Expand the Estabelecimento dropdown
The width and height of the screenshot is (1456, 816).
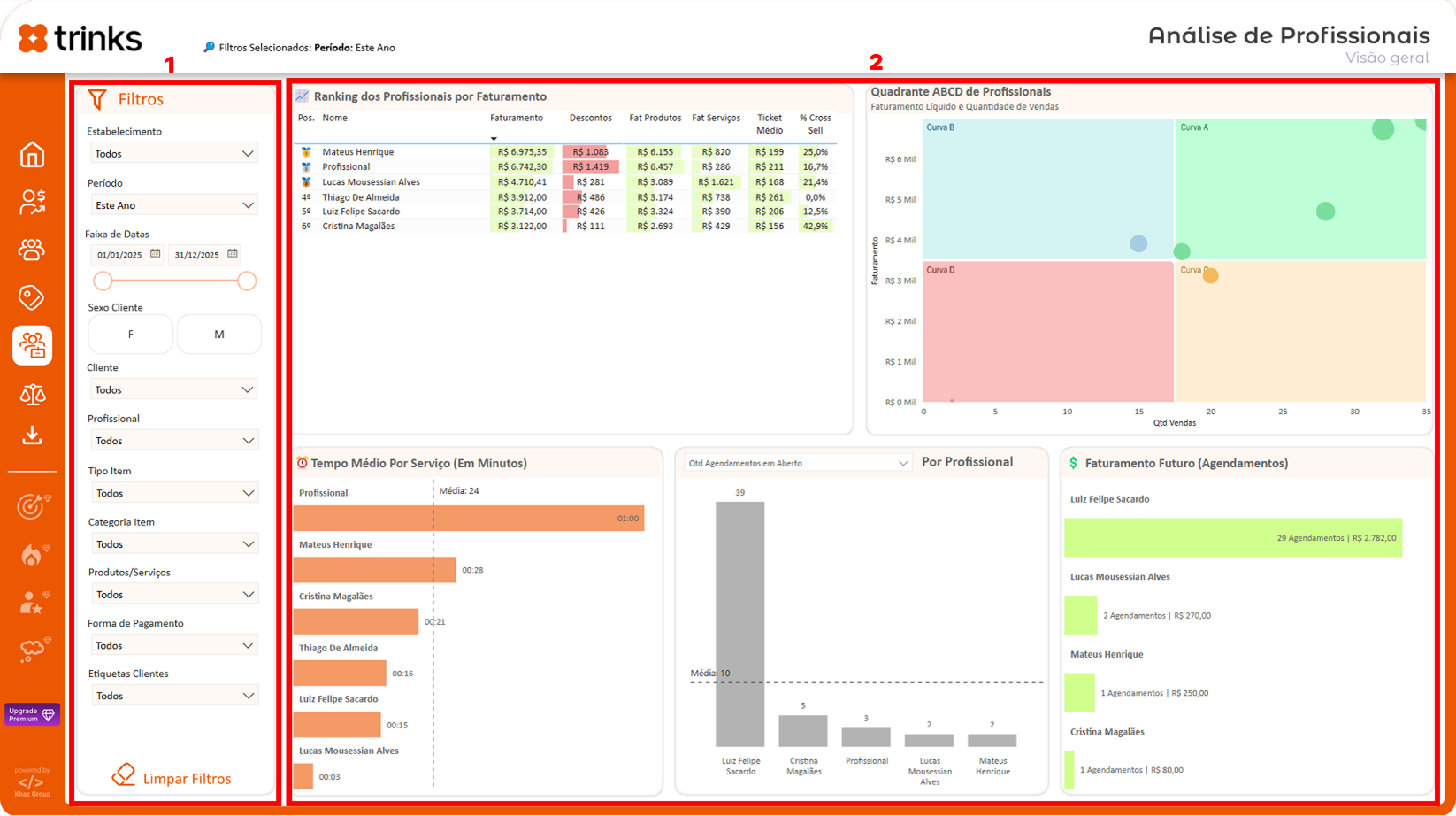coord(174,154)
